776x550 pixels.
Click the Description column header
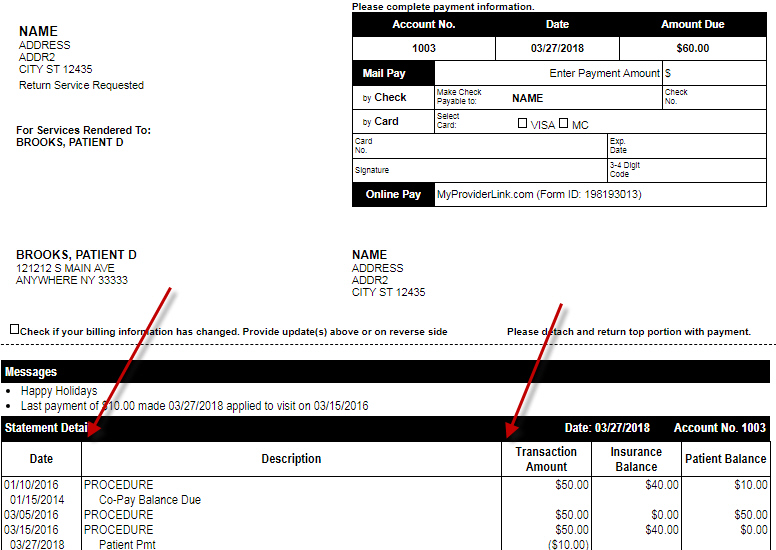click(291, 459)
